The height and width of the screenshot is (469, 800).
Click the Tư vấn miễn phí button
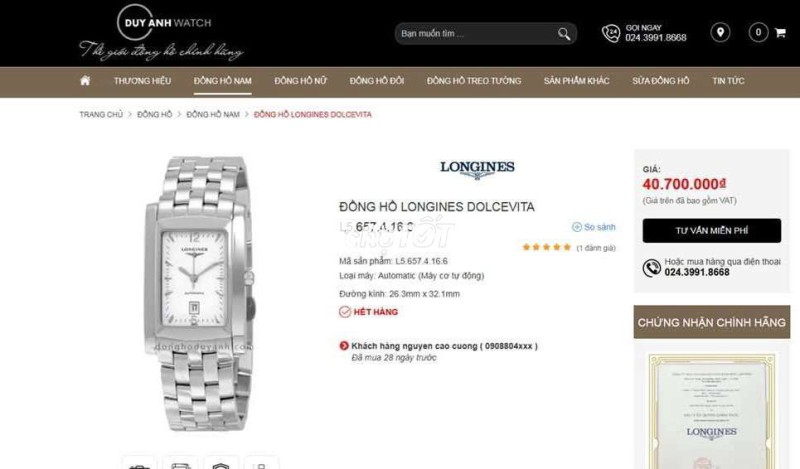click(x=712, y=231)
